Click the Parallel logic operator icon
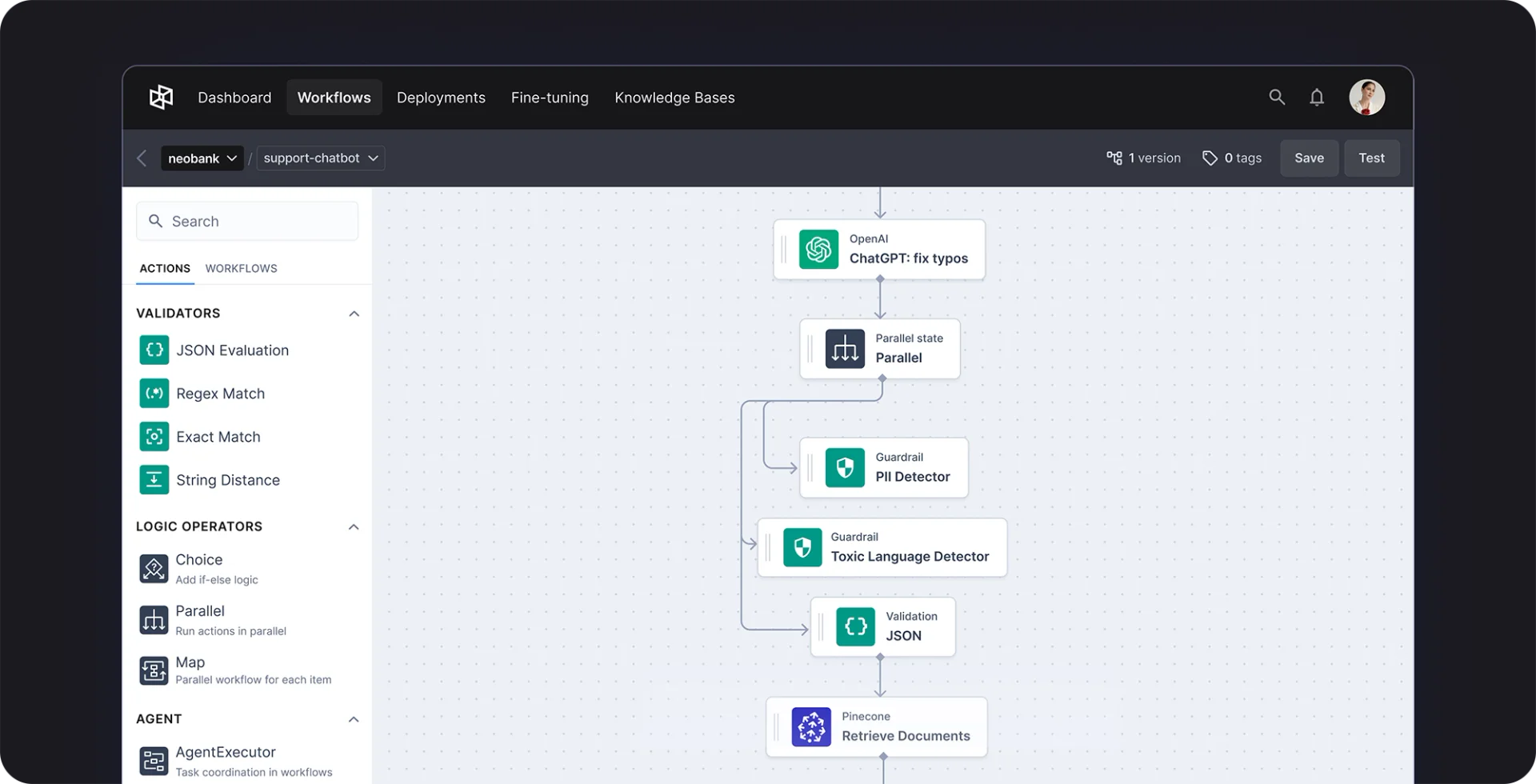Image resolution: width=1536 pixels, height=784 pixels. pos(154,619)
